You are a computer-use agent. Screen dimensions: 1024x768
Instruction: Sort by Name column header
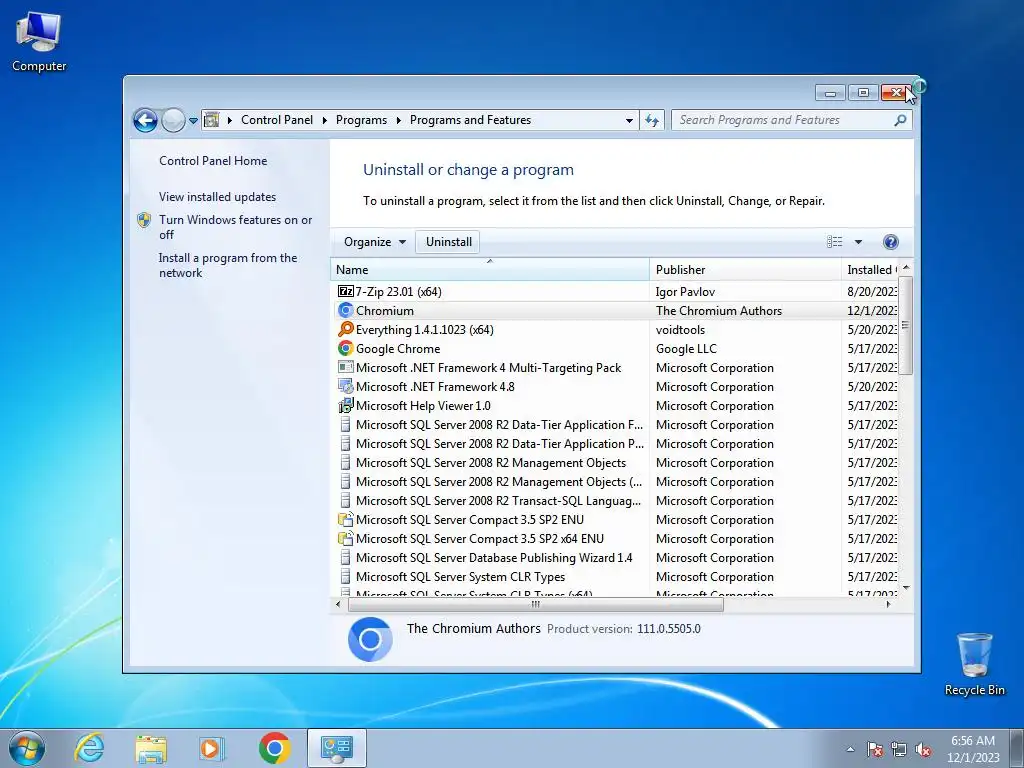coord(490,270)
